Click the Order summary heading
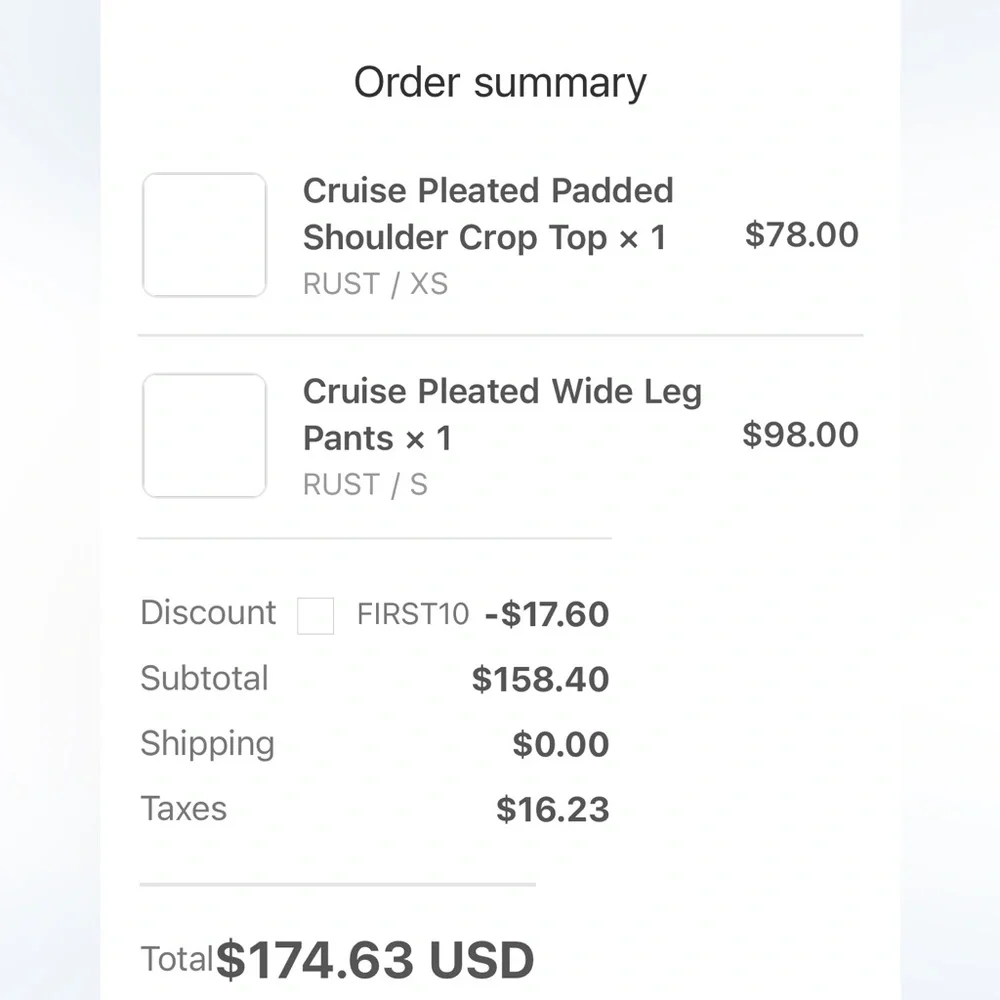This screenshot has height=1000, width=1000. [500, 84]
